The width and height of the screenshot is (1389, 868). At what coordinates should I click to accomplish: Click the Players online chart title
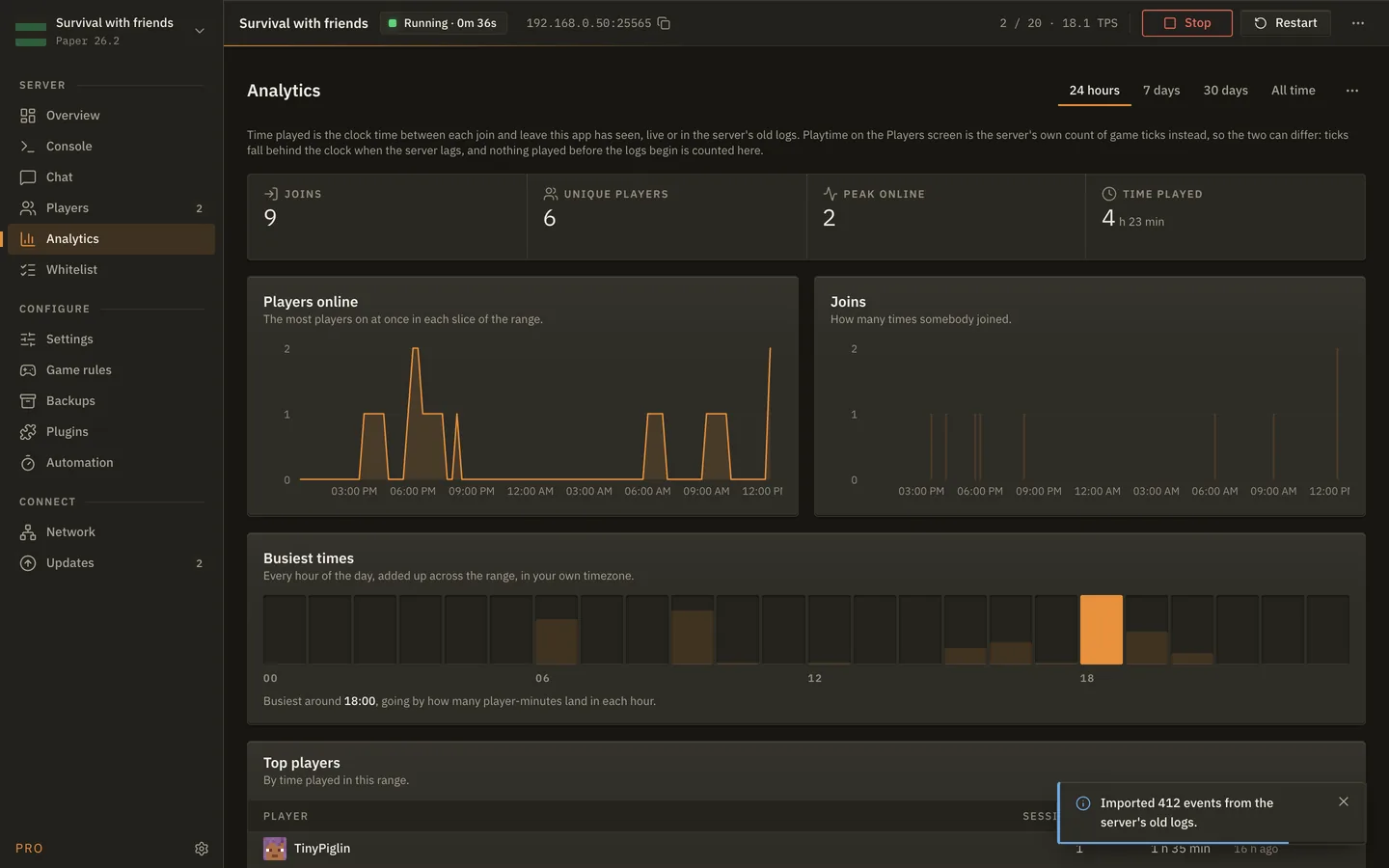pyautogui.click(x=311, y=302)
